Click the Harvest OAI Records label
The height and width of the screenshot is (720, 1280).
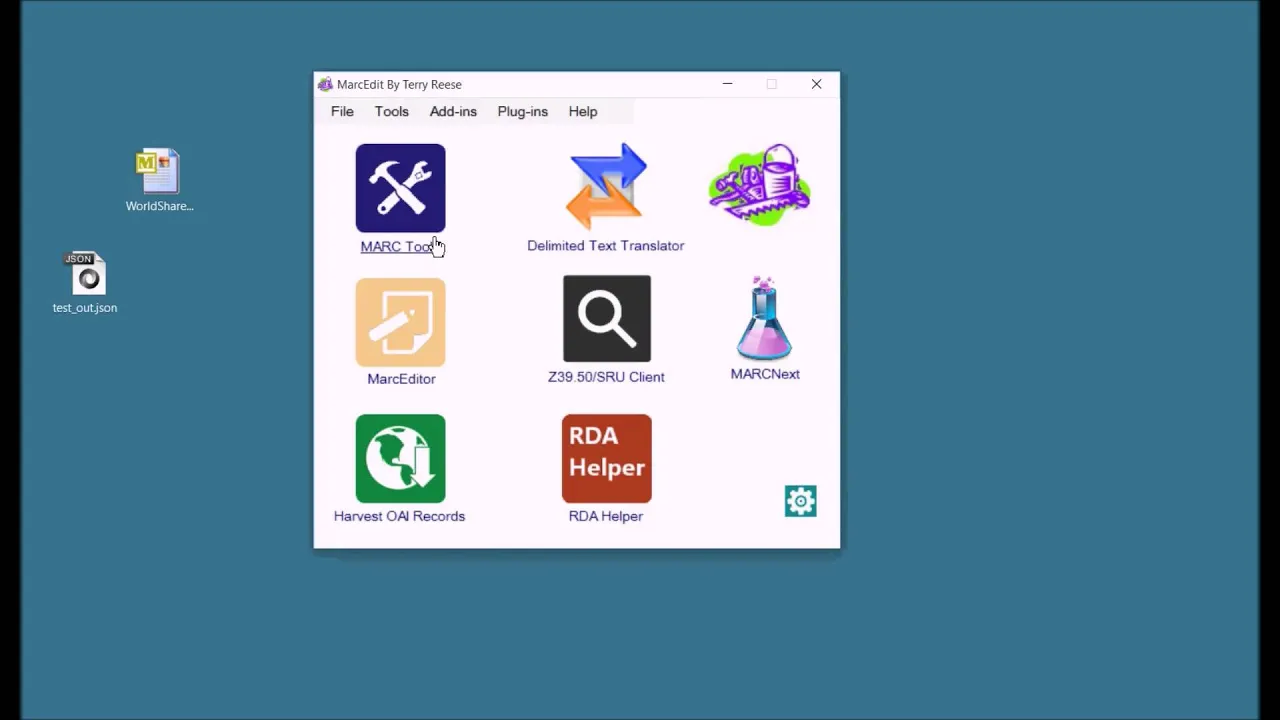click(x=399, y=515)
